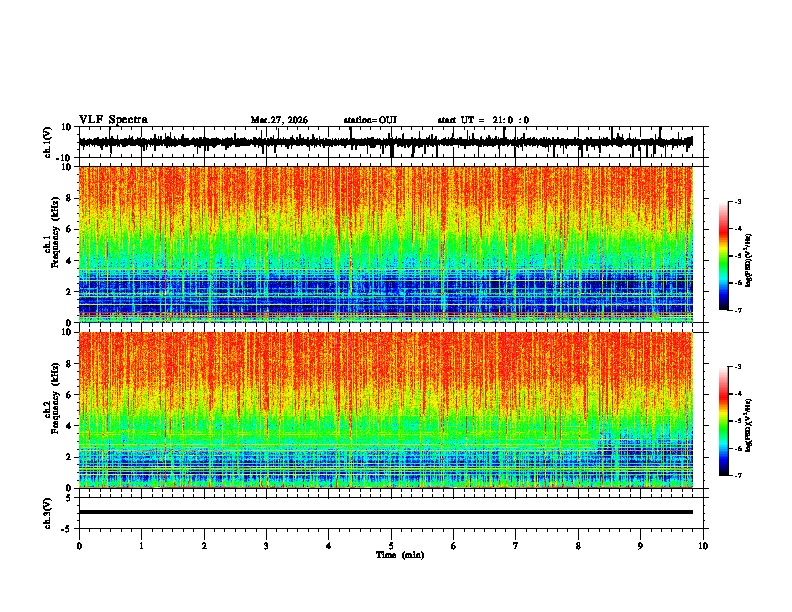Click the "-3" label on ch.1 color scale
This screenshot has height=612, width=792.
(737, 202)
